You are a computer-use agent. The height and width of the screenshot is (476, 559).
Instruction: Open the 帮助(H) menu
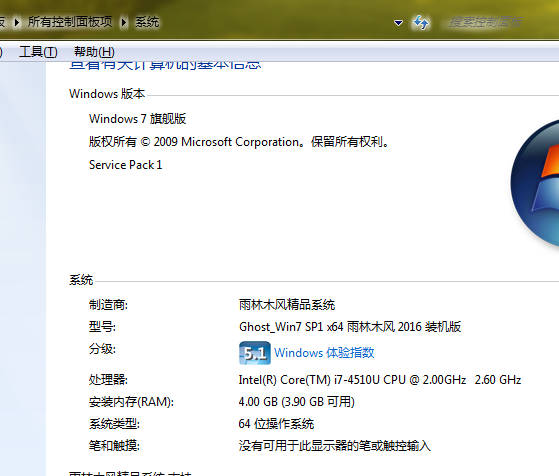94,52
